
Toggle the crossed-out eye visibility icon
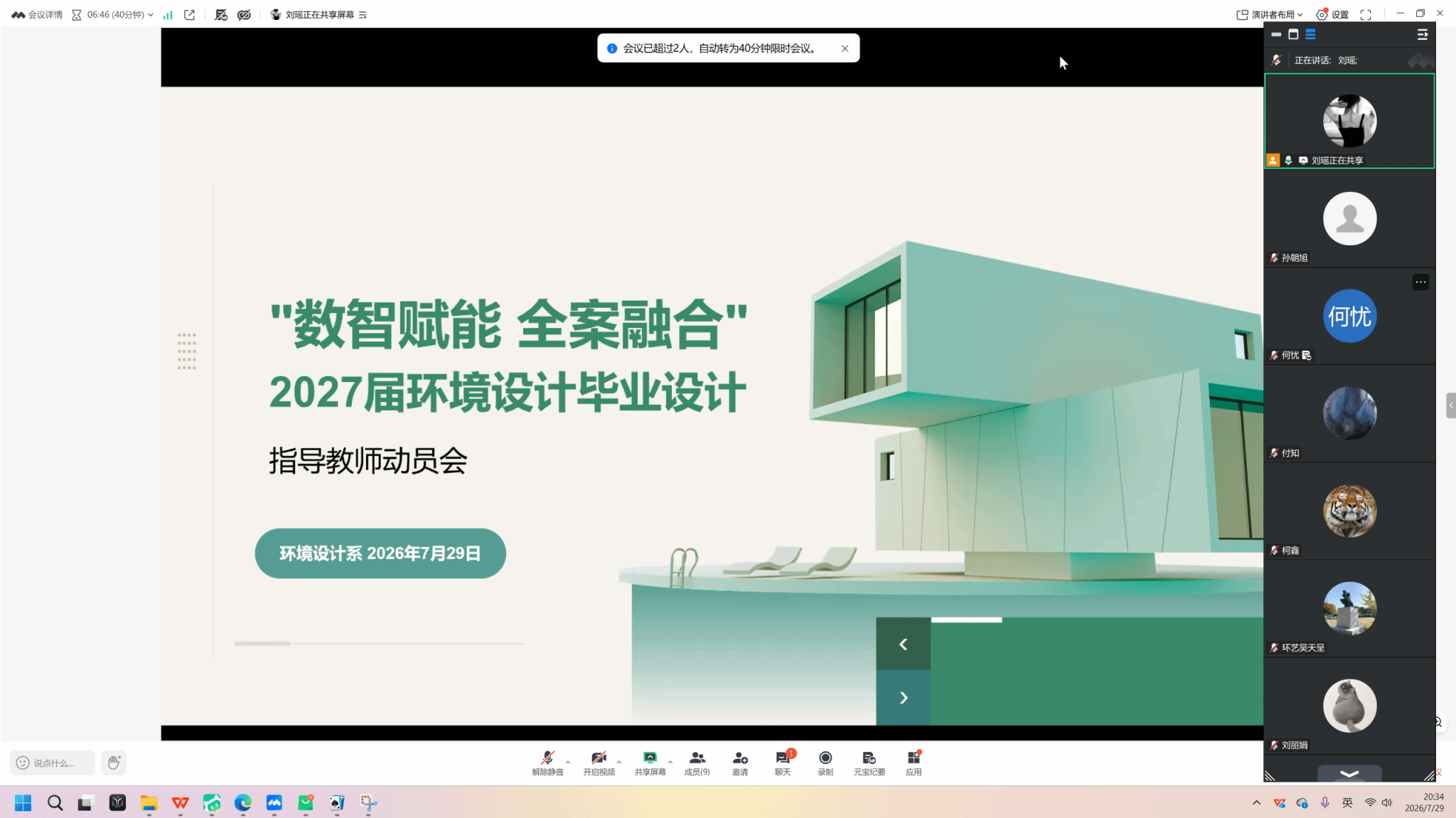coord(244,14)
